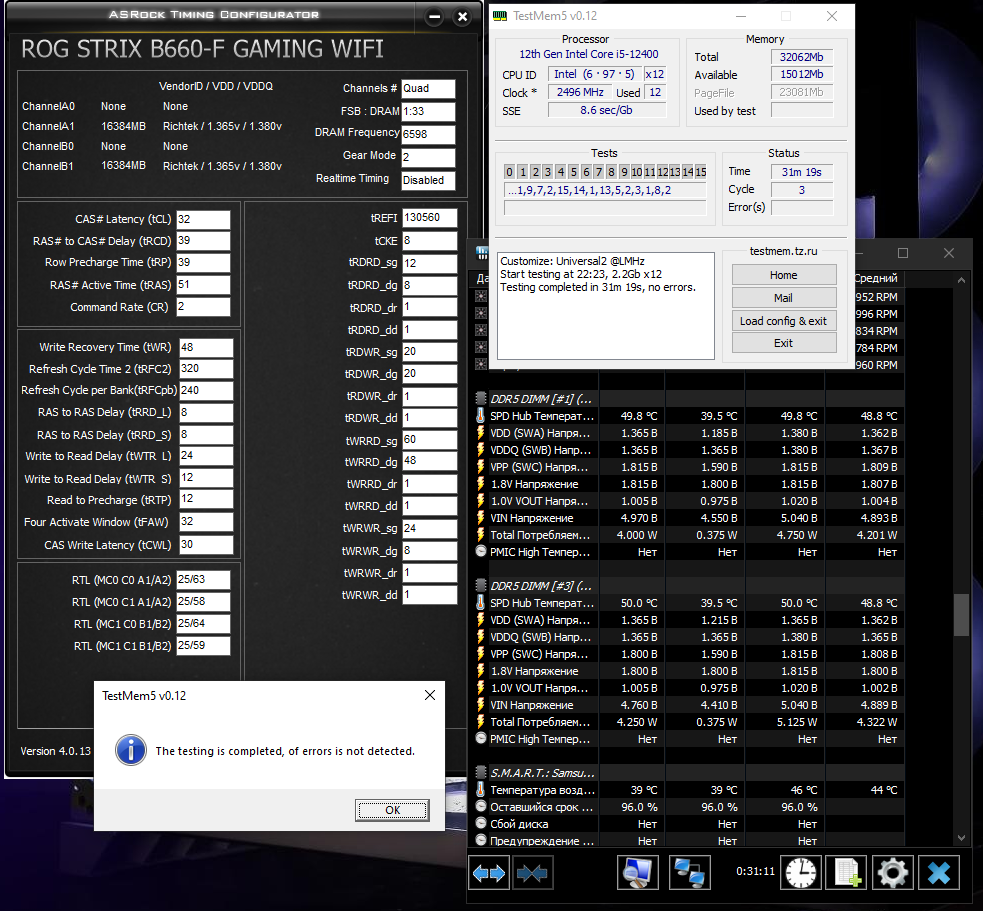The height and width of the screenshot is (911, 983).
Task: Click 'Средний' column header in HWiNFO
Action: coord(876,278)
